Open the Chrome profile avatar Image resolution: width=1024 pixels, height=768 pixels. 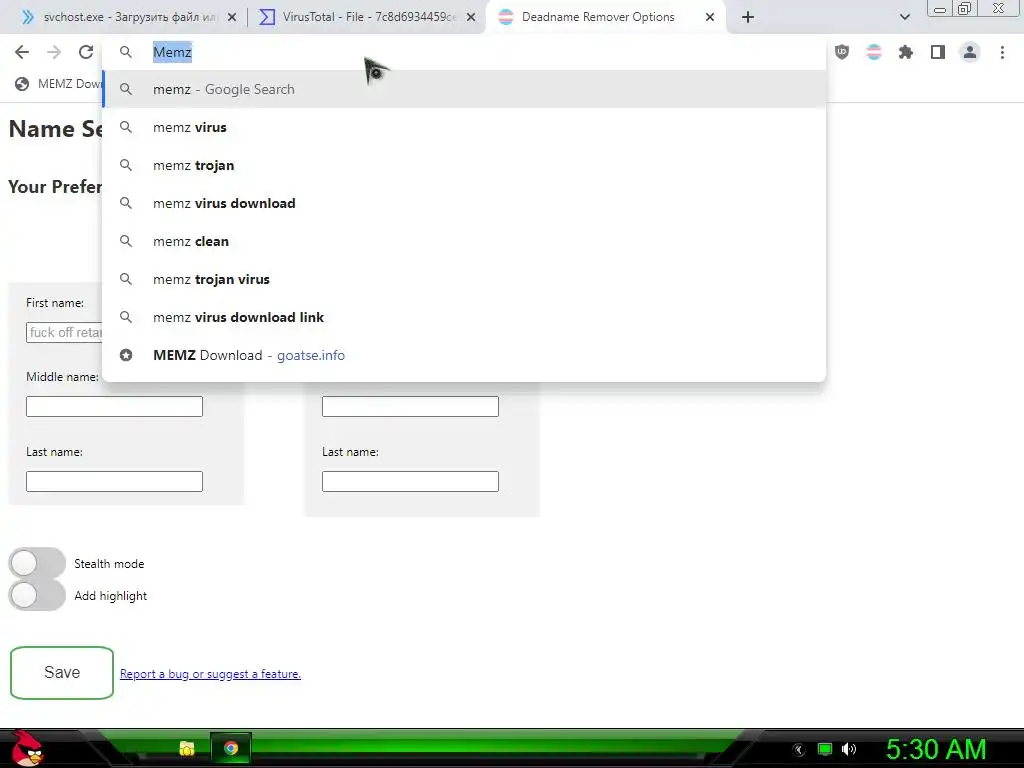970,52
